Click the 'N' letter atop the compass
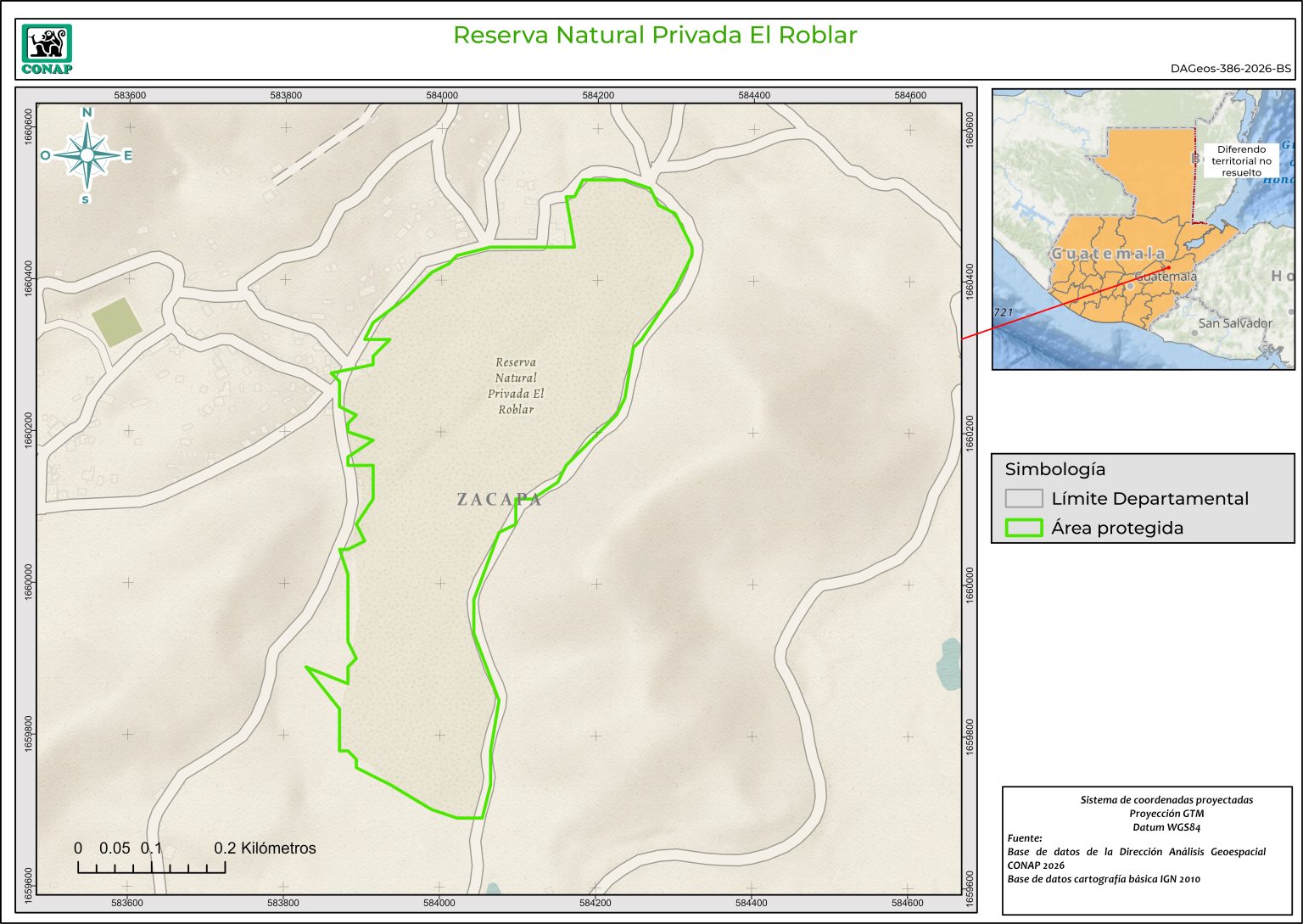 click(87, 113)
